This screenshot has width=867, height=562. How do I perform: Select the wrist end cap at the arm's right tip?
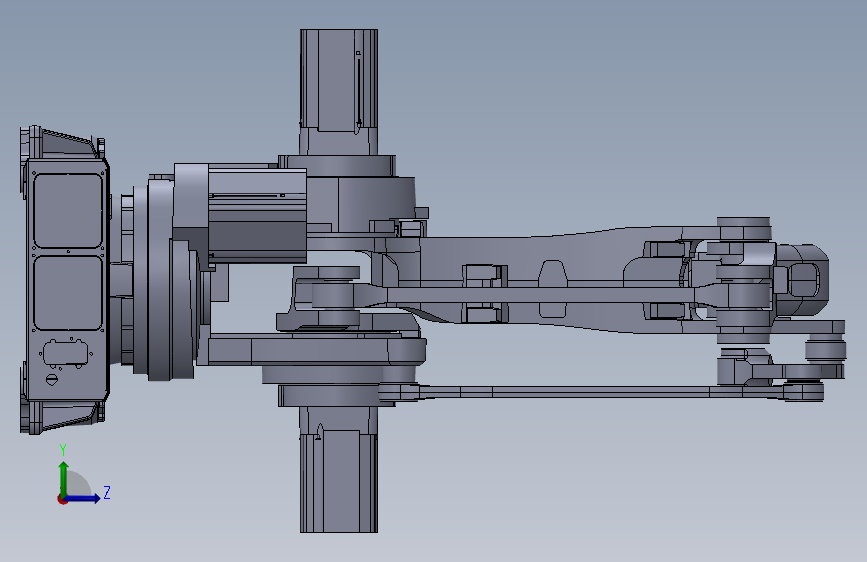[x=803, y=280]
